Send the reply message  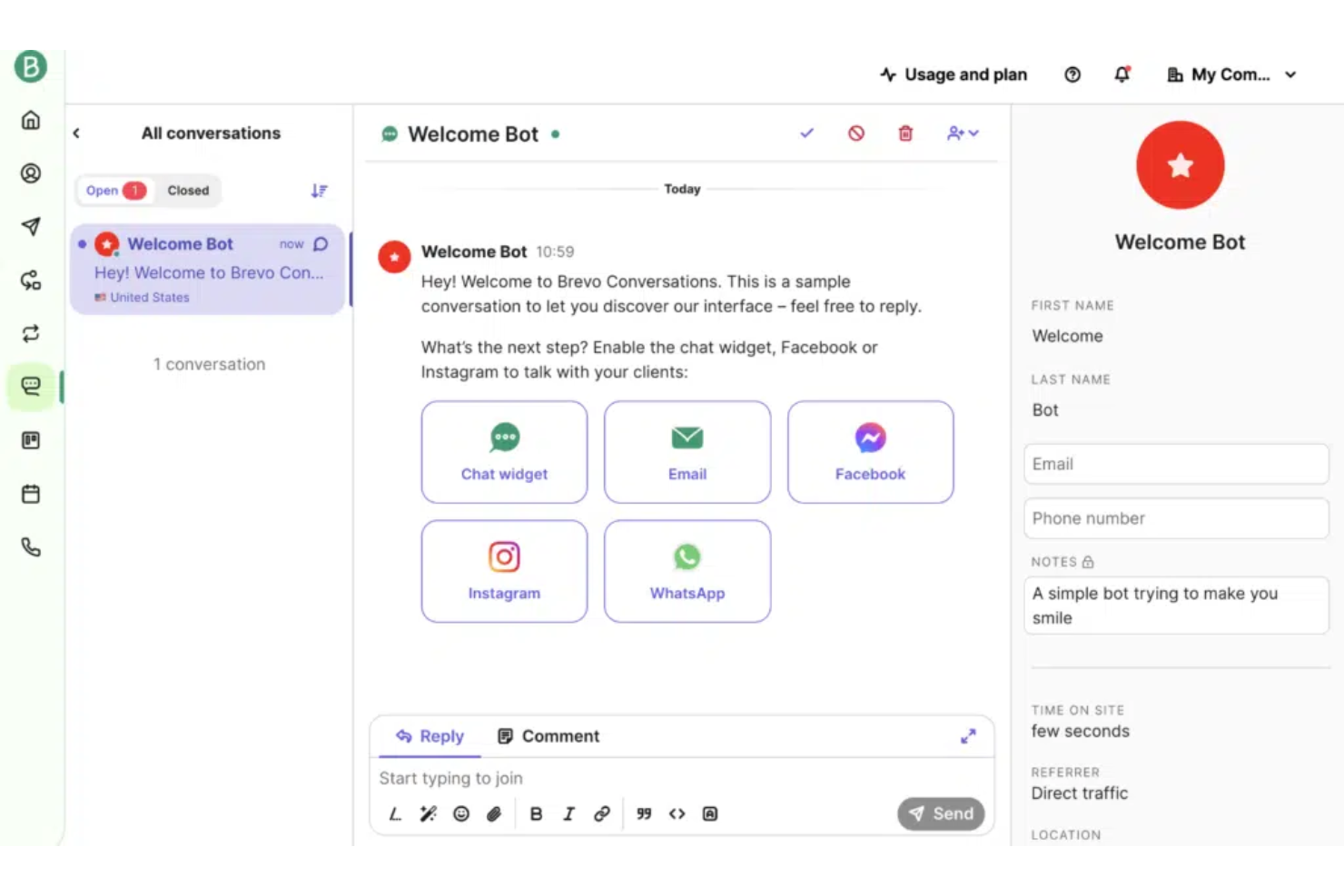(941, 814)
